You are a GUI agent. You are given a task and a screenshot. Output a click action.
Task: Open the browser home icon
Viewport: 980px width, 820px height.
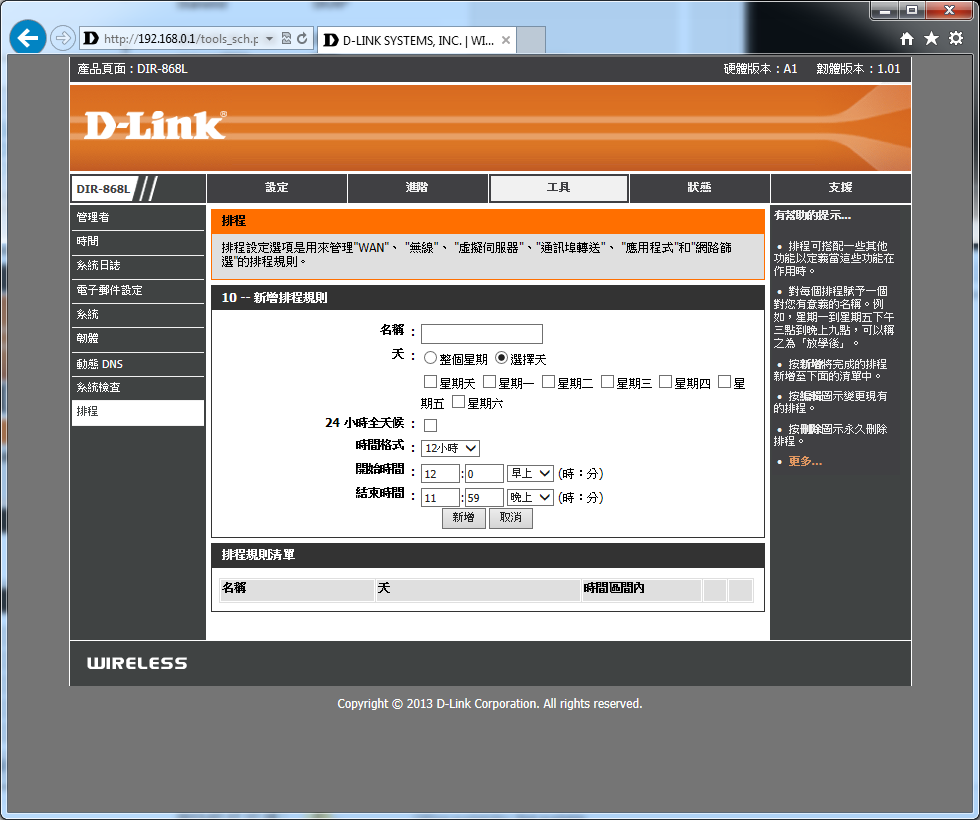click(907, 38)
